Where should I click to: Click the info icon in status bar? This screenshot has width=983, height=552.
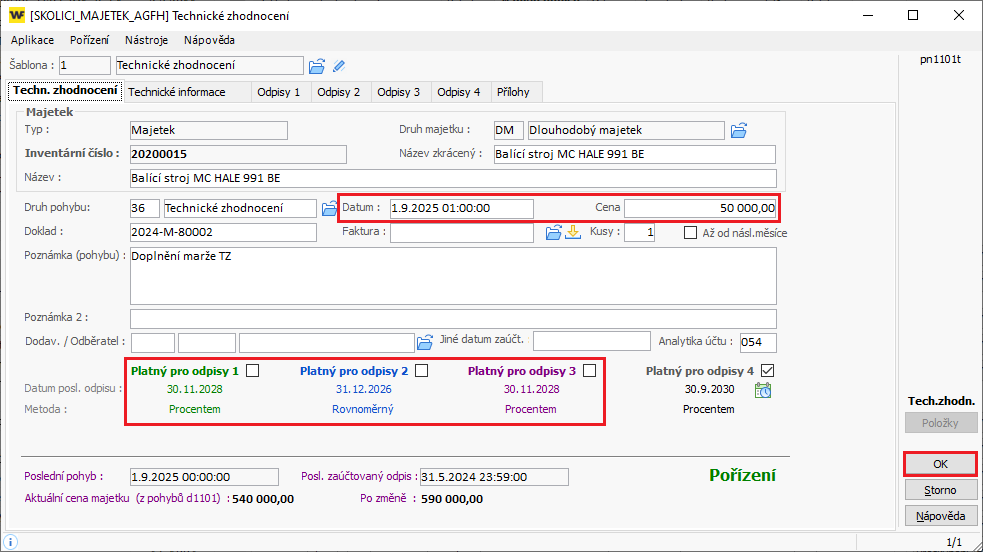(11, 541)
